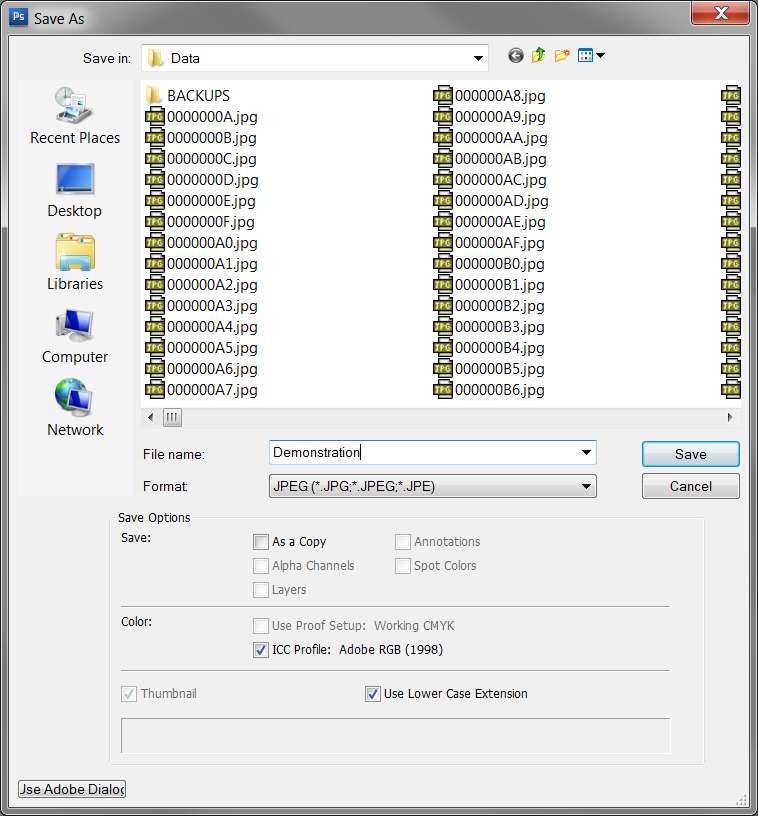Select the file name 000000A4.jpg

point(212,327)
